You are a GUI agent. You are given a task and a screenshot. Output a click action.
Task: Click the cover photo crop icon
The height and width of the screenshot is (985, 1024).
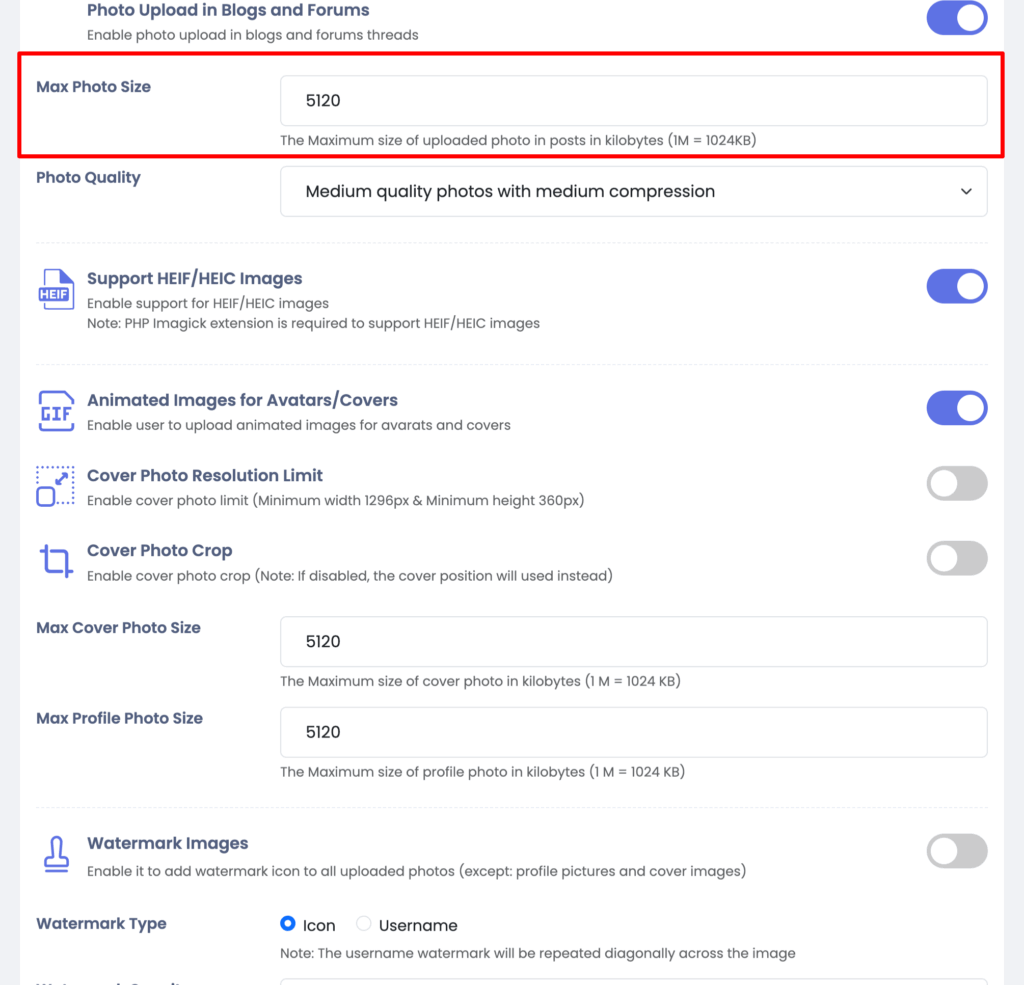[x=56, y=561]
